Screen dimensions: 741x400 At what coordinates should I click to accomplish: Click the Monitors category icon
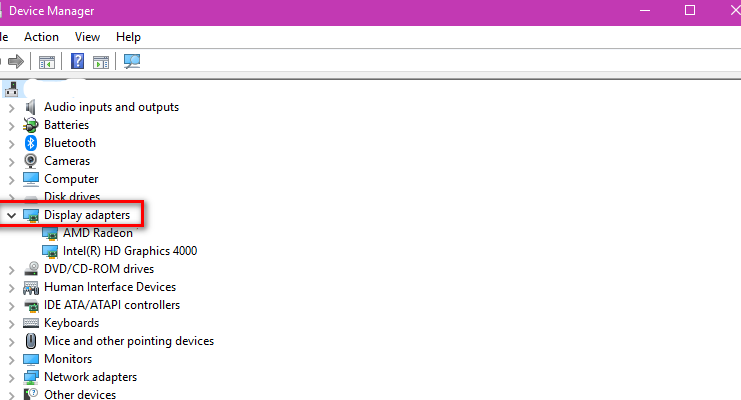(31, 359)
